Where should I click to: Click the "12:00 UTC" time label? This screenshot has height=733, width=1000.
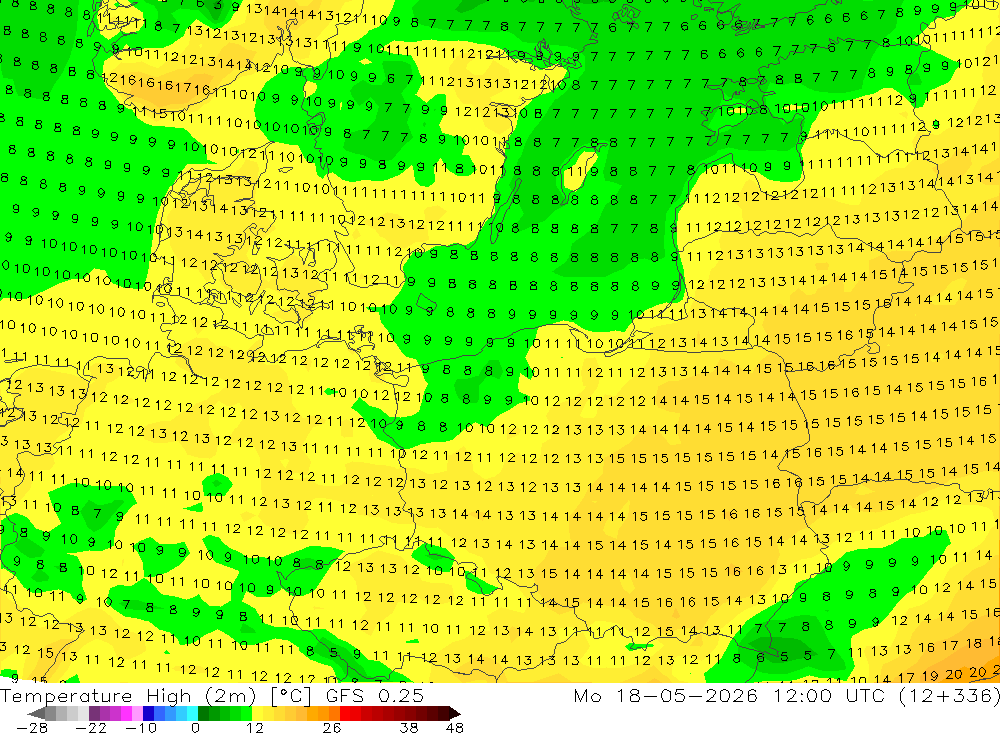click(832, 695)
